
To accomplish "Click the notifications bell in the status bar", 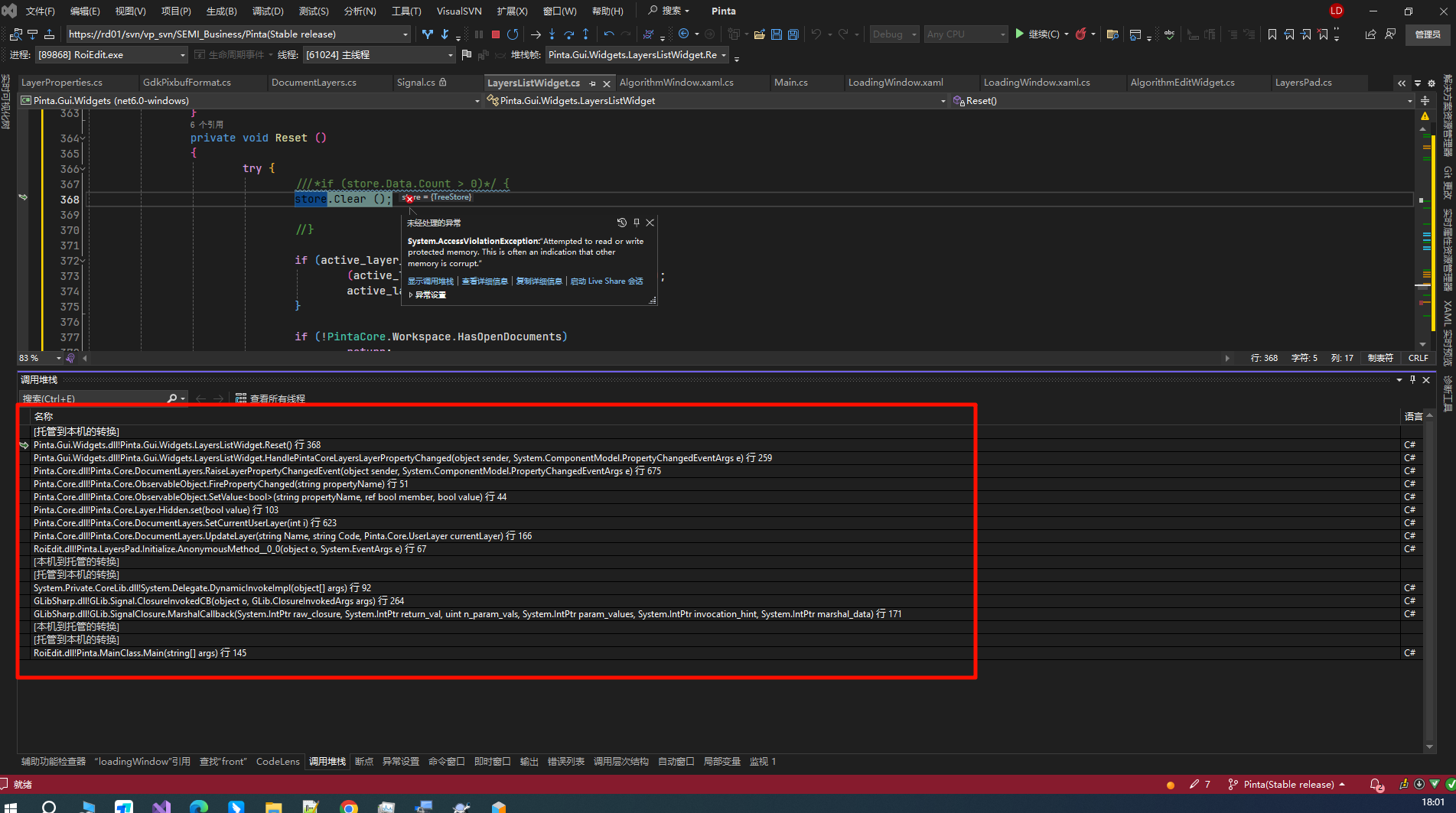I will [1376, 785].
